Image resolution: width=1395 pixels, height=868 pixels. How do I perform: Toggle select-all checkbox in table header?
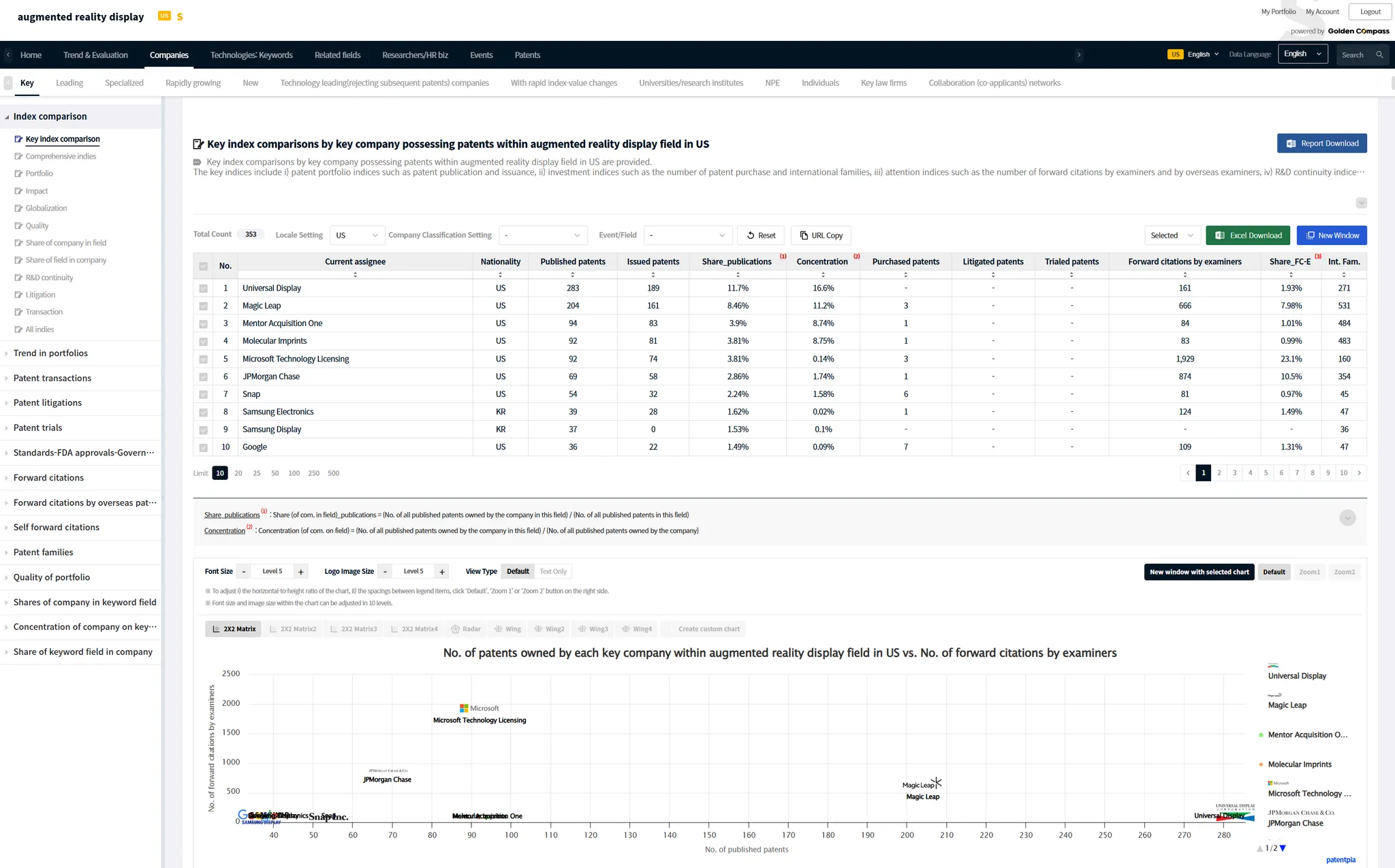click(203, 266)
